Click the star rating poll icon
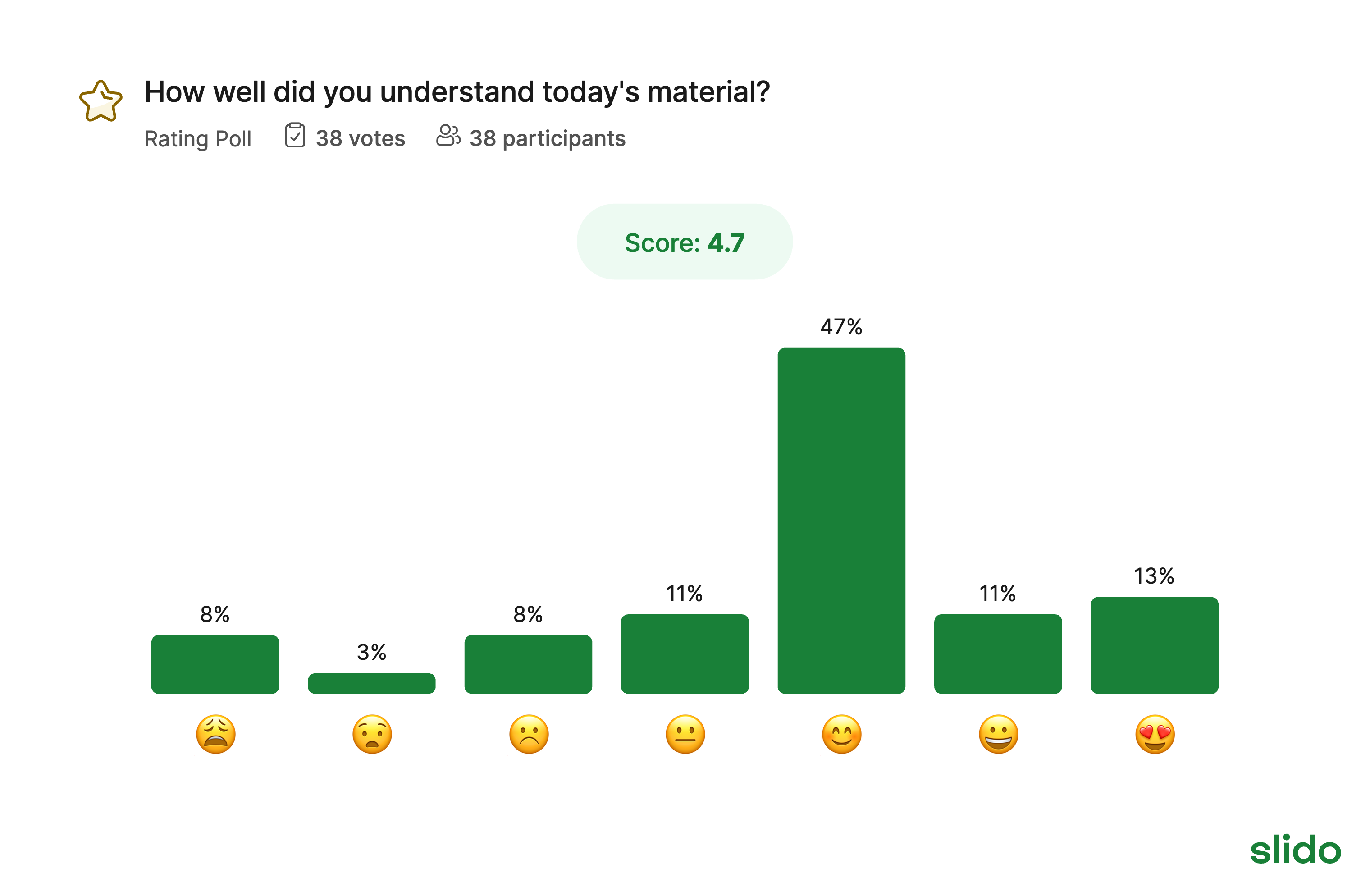1370x896 pixels. [x=101, y=101]
